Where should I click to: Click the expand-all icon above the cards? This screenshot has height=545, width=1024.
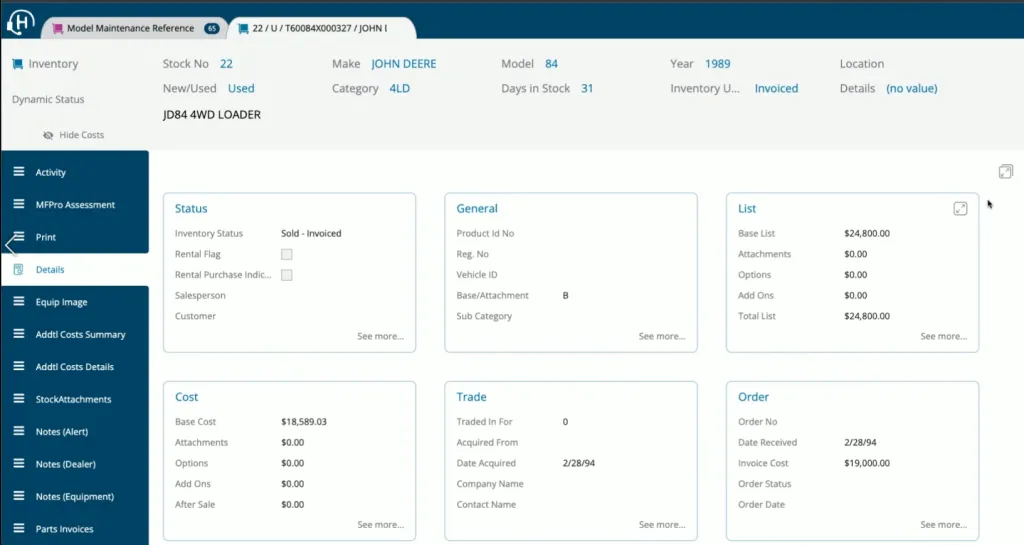[1006, 172]
